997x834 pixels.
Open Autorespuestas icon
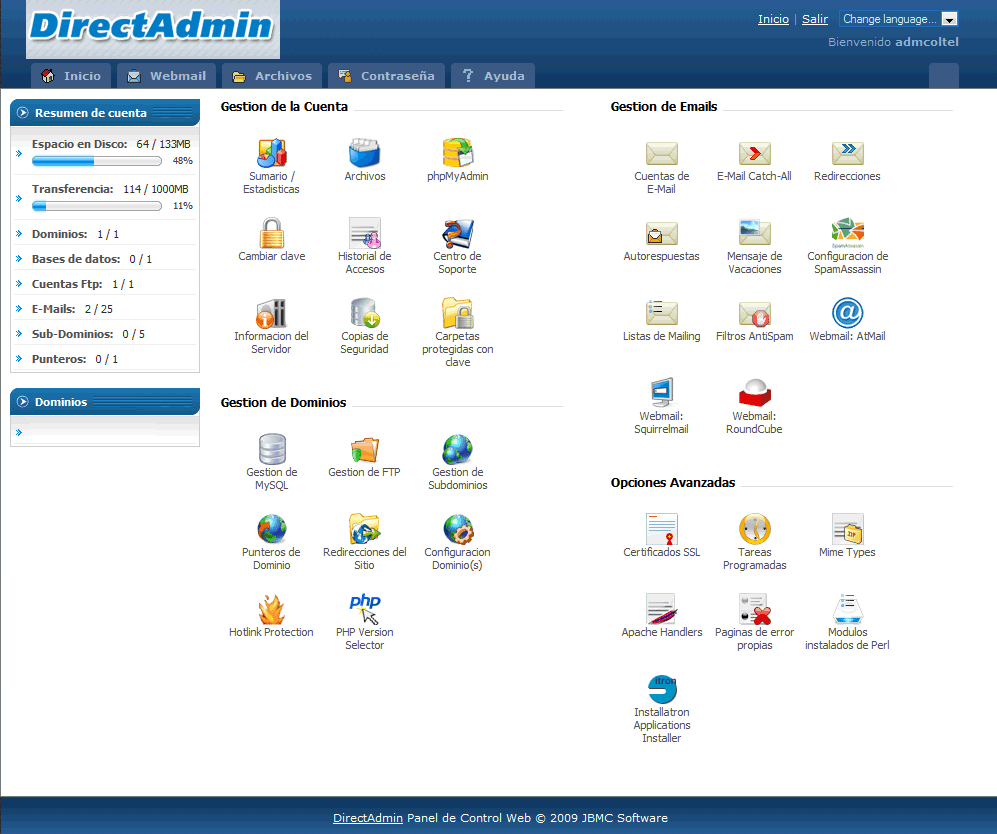[661, 233]
